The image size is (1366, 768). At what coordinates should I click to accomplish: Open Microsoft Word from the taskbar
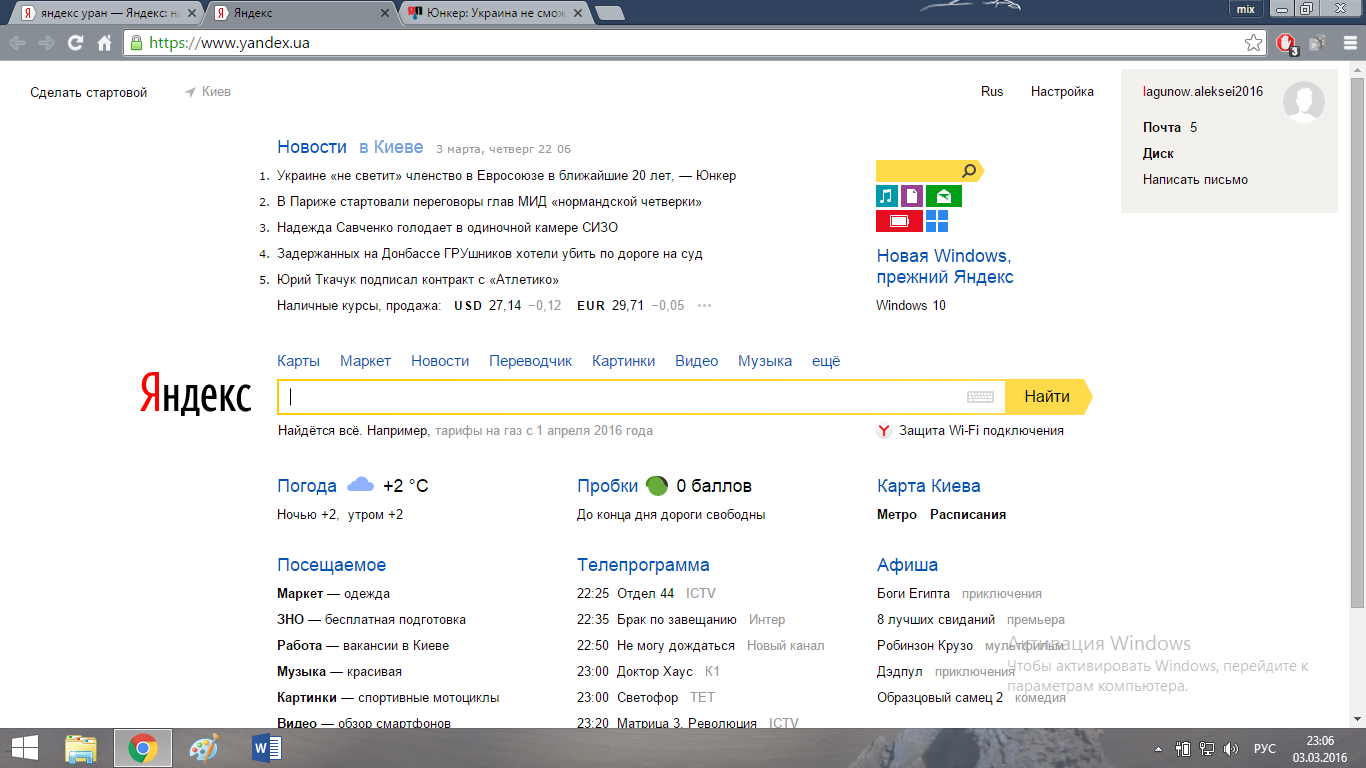point(267,747)
